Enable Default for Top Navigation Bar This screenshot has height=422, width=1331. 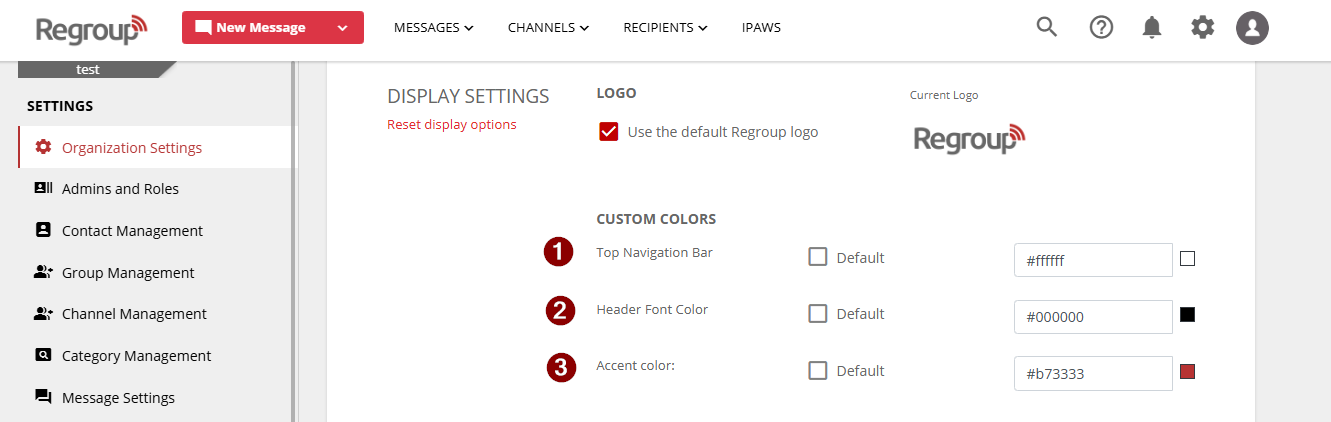coord(818,257)
